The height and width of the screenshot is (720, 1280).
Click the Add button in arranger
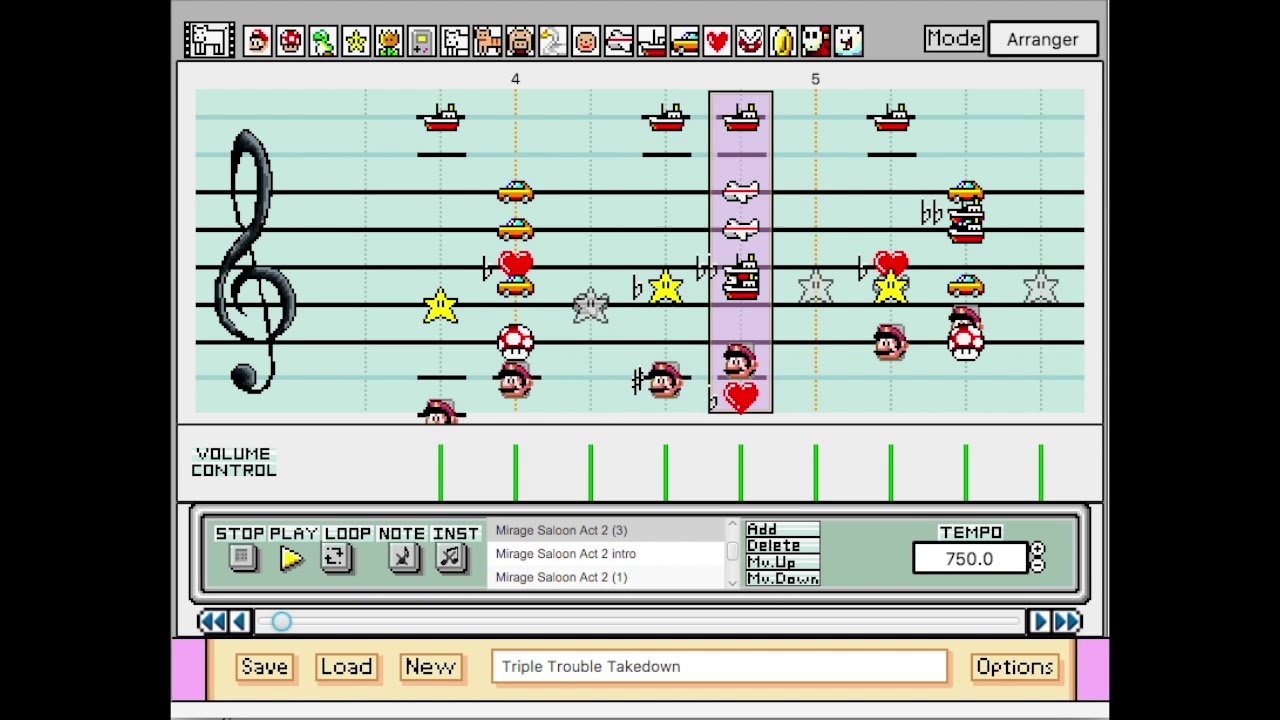[x=782, y=529]
